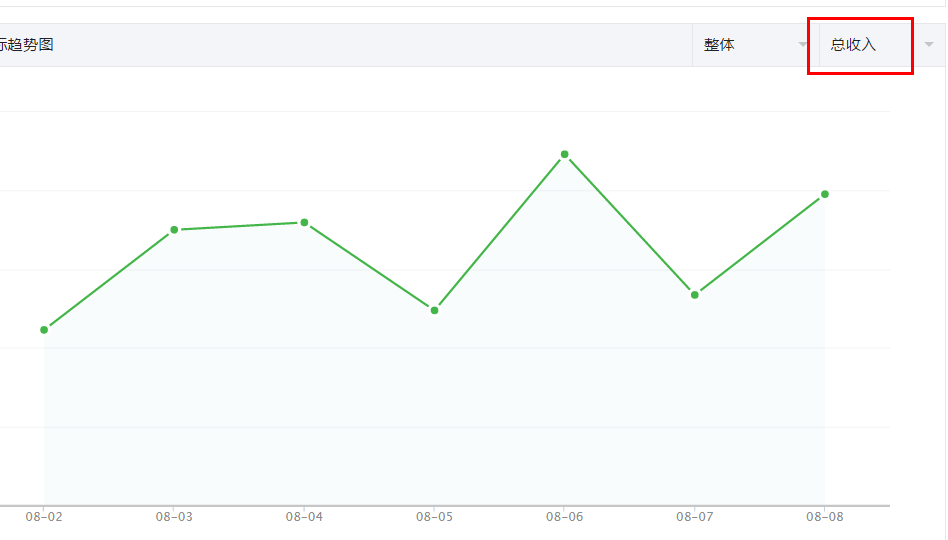This screenshot has width=948, height=540.
Task: Click the 08-02 x-axis label
Action: (44, 517)
